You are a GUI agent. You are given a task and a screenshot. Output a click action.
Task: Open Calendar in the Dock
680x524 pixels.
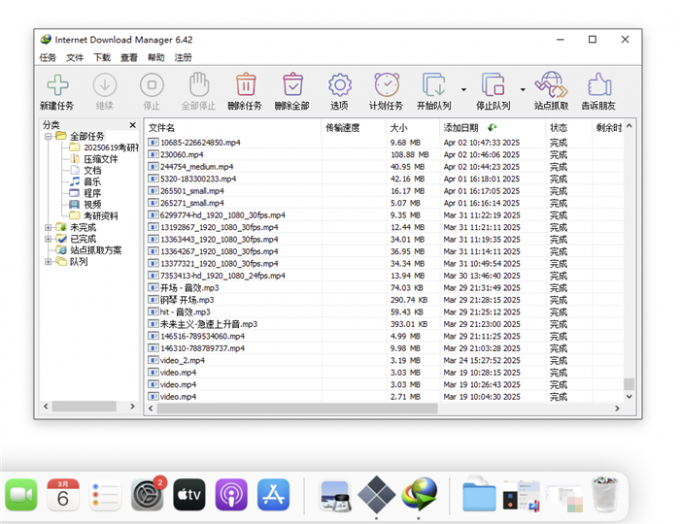63,495
